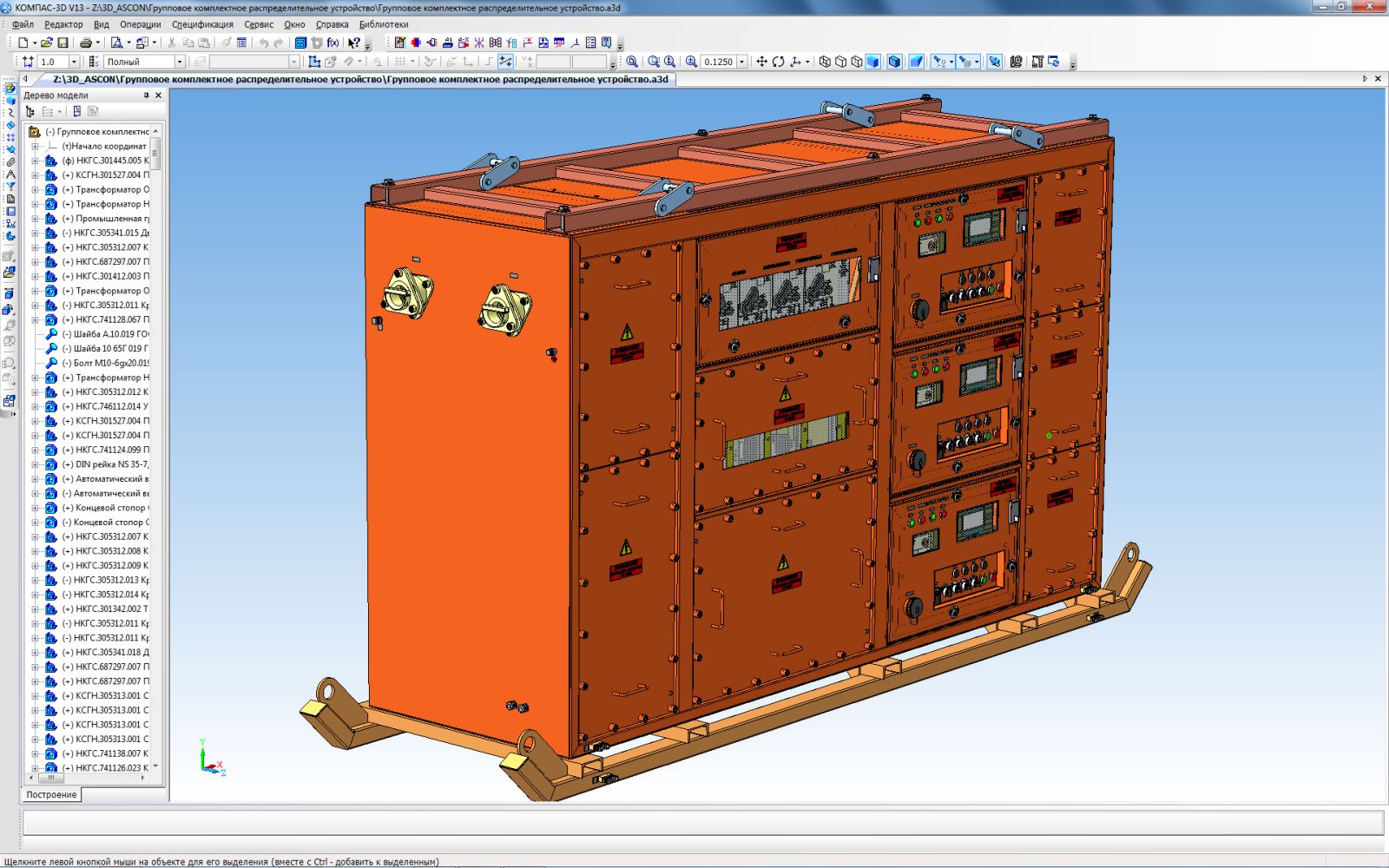The image size is (1389, 868).
Task: Toggle shaded display mode
Action: click(x=872, y=62)
